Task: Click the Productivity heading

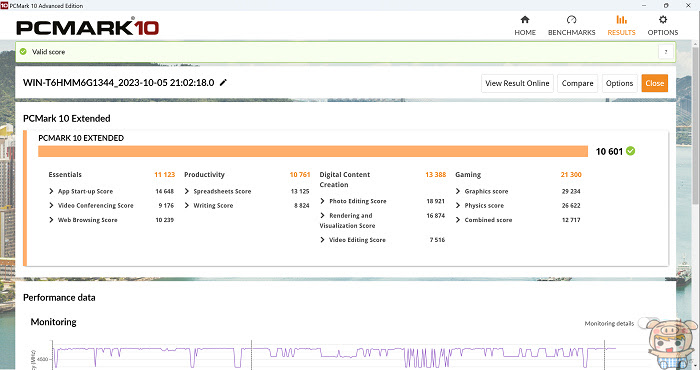Action: [204, 175]
